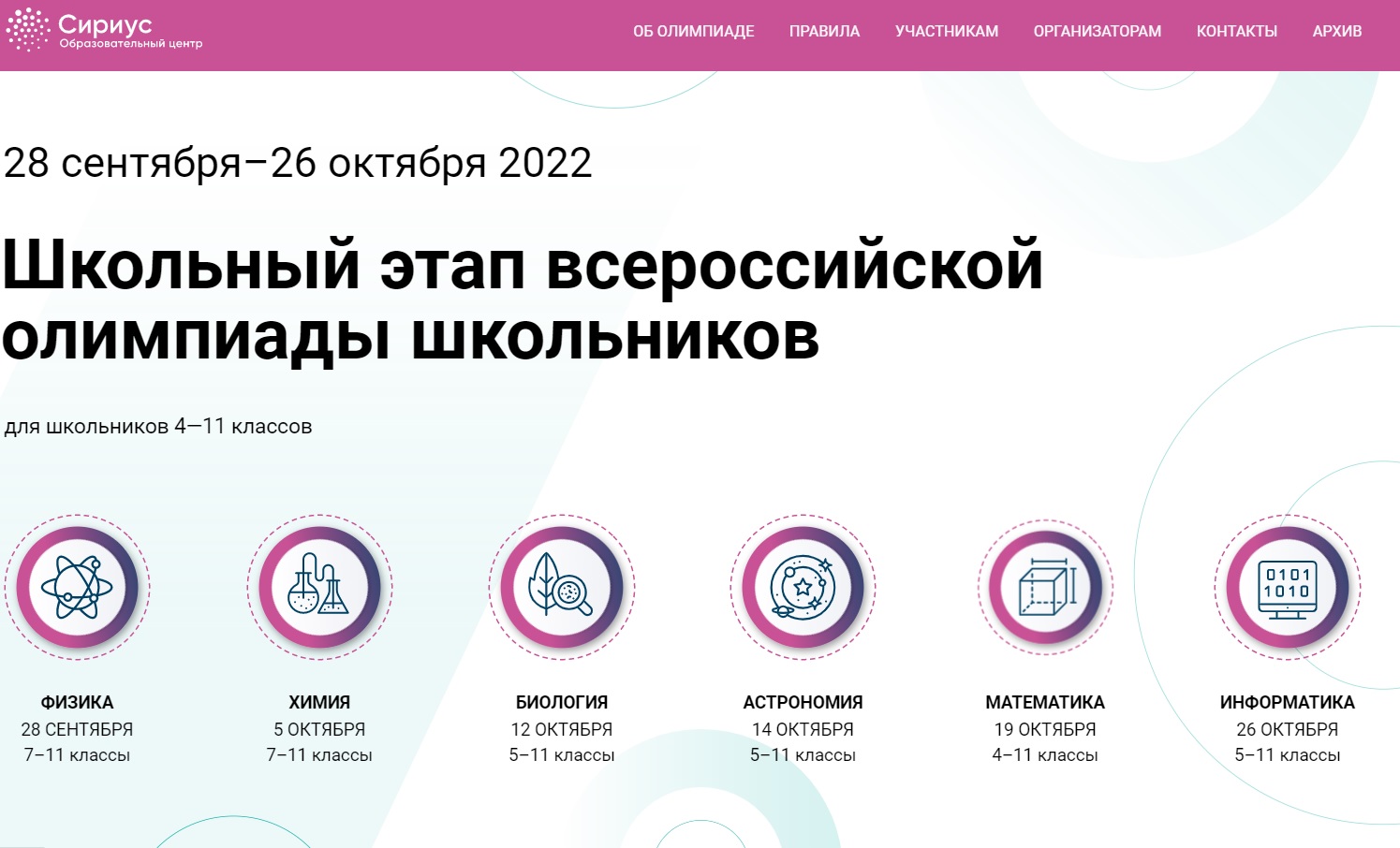1400x848 pixels.
Task: Open the physics atom icon
Action: tap(78, 588)
